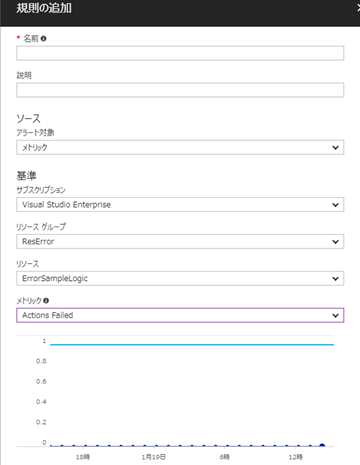This screenshot has height=465, width=360.
Task: Open the Actions Failed metric dropdown
Action: click(x=180, y=315)
